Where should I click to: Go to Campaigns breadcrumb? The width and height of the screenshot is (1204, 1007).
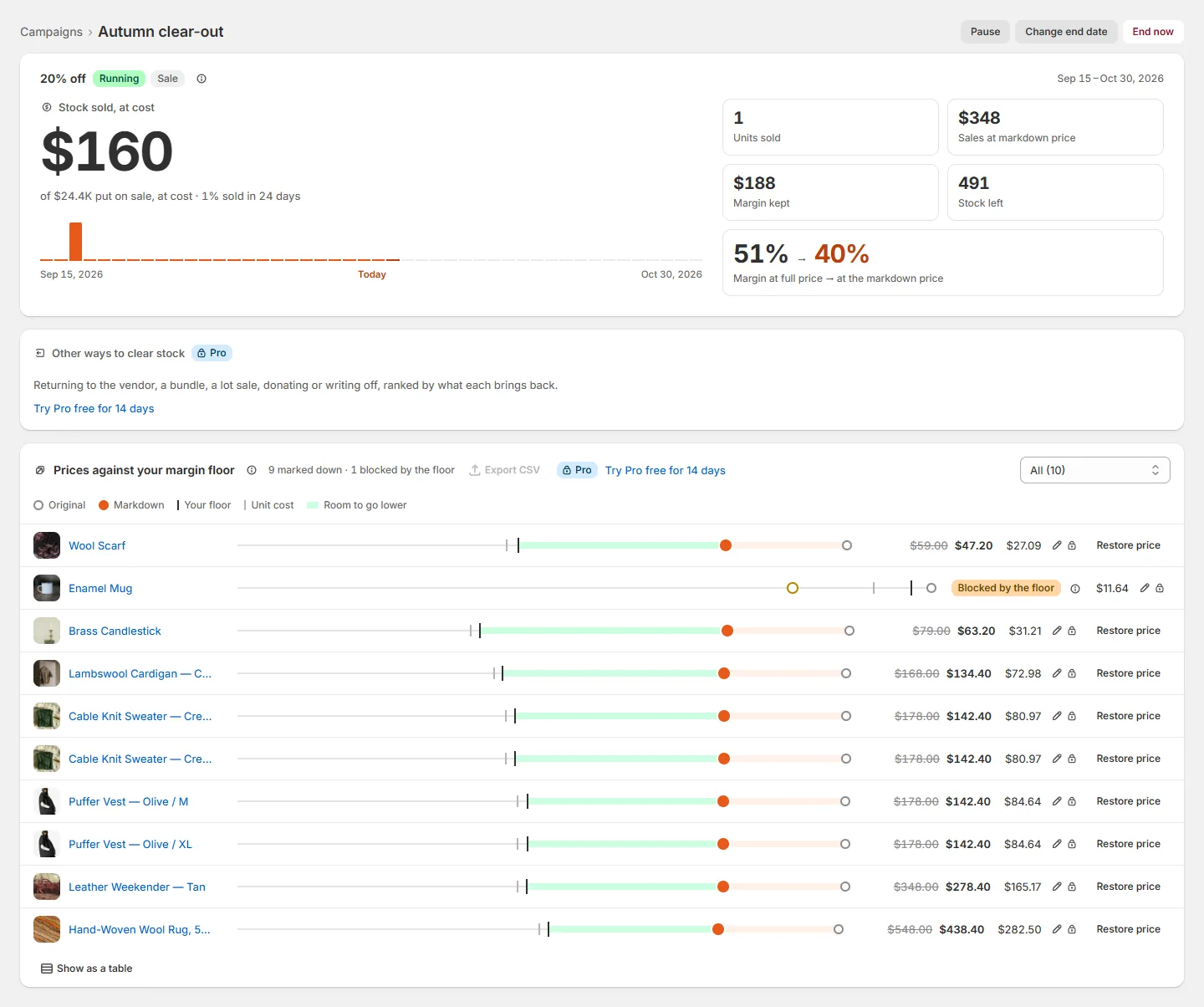(x=51, y=32)
